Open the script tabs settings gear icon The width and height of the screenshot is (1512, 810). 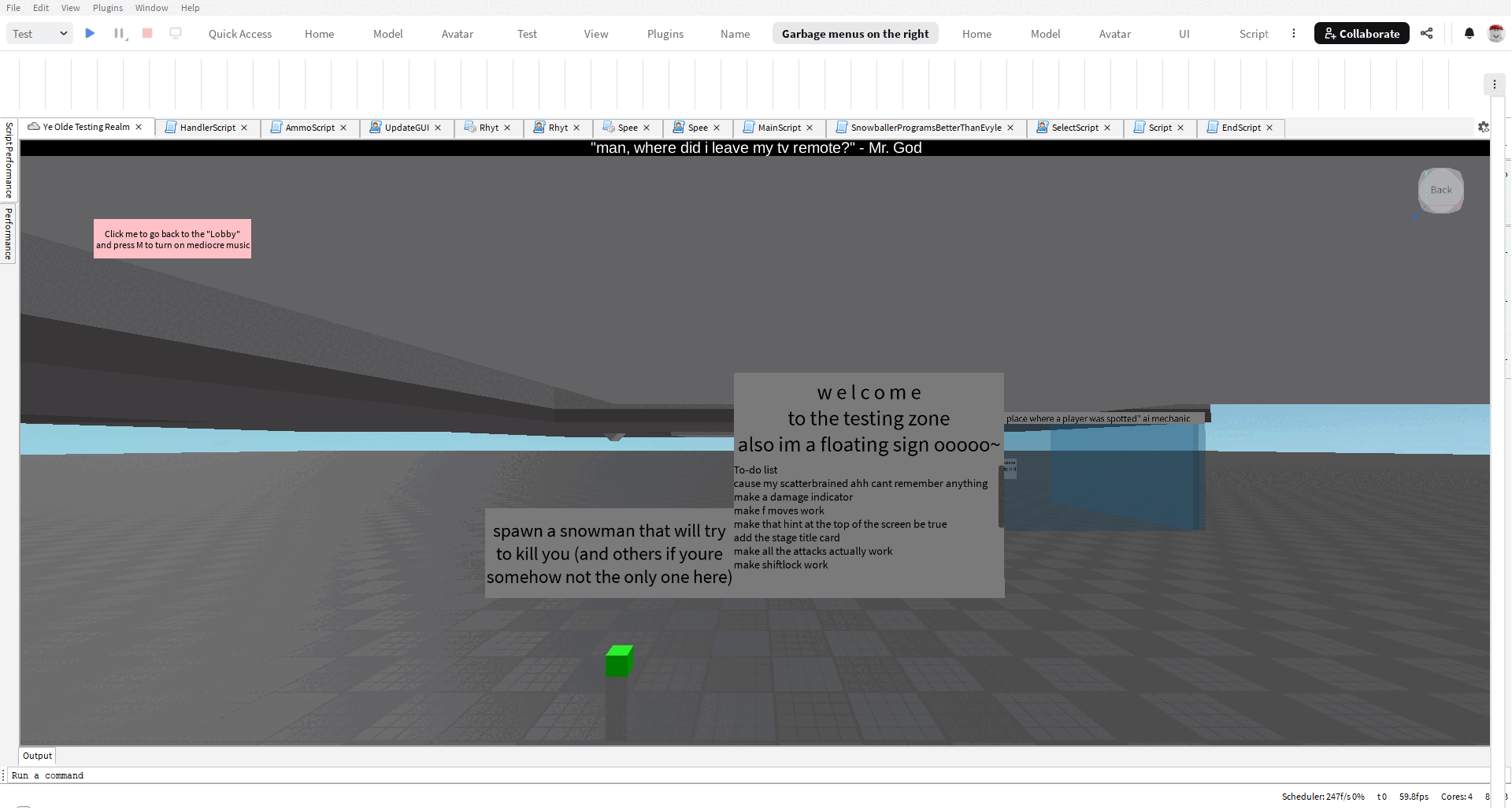[x=1484, y=127]
